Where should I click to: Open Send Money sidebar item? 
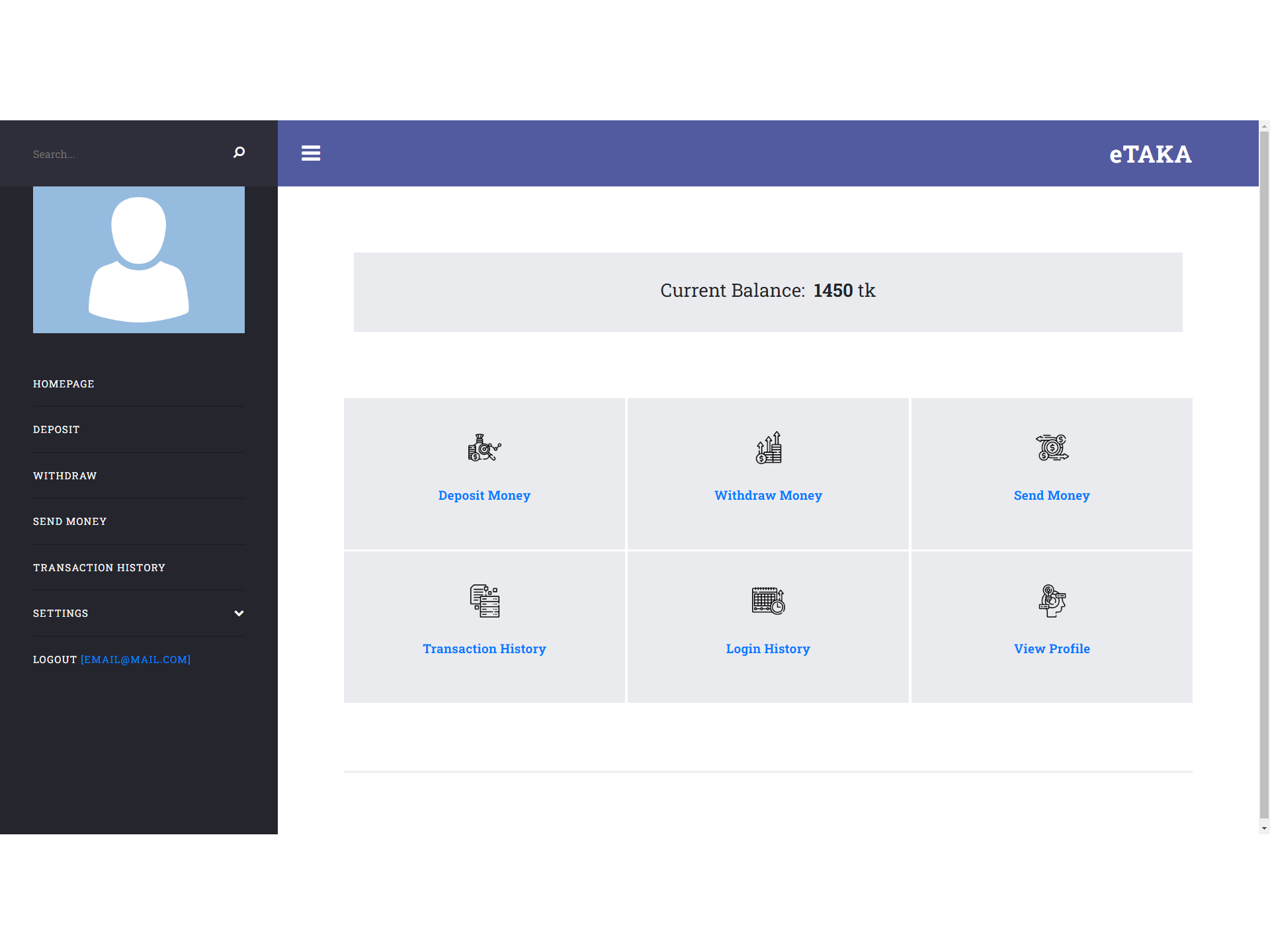pyautogui.click(x=69, y=522)
